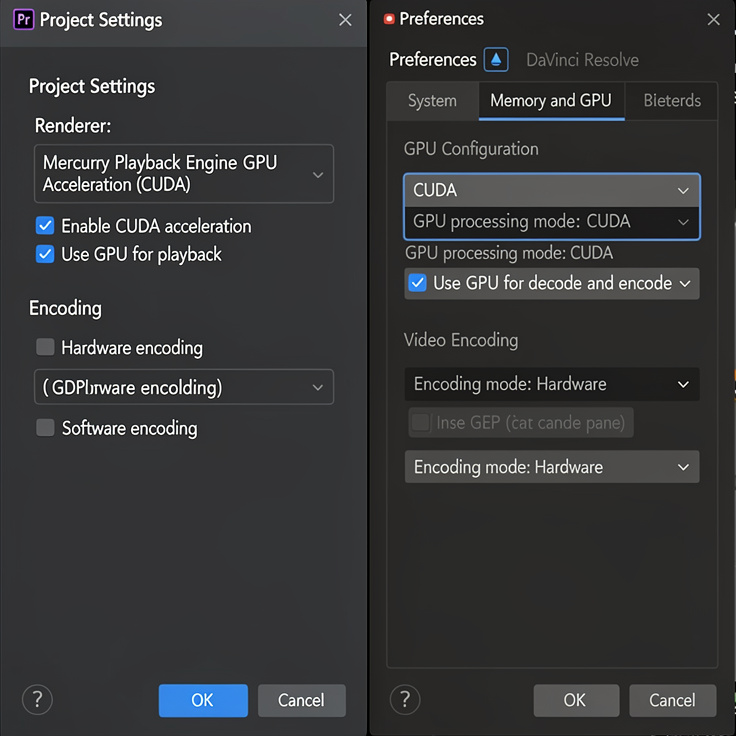Click the Premiere Pro icon in title bar

click(x=23, y=19)
